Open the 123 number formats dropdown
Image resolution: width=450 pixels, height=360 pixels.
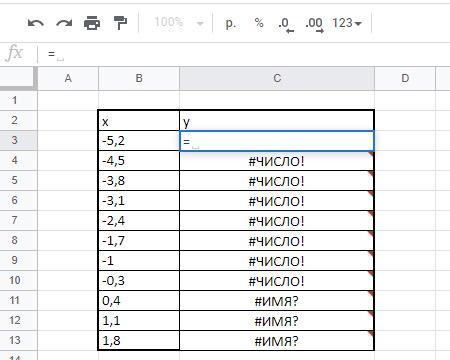point(347,23)
